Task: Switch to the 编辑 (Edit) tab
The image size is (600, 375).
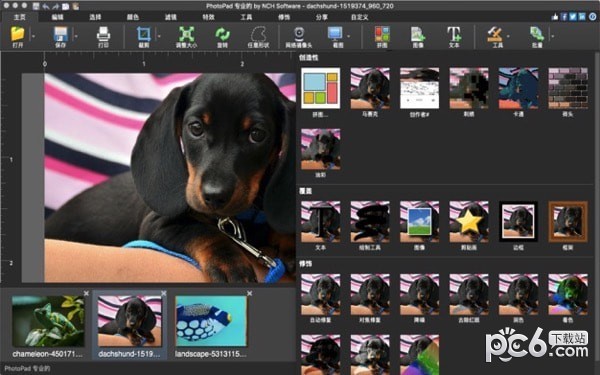Action: click(x=57, y=17)
